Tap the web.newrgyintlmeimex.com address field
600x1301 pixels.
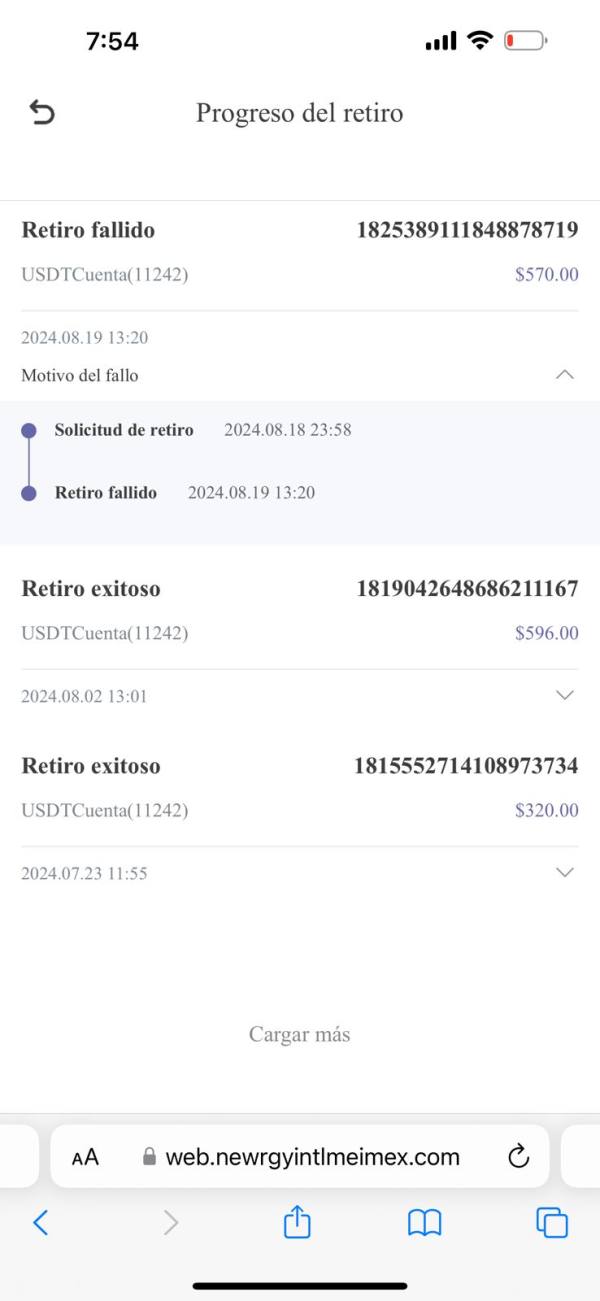[312, 1158]
